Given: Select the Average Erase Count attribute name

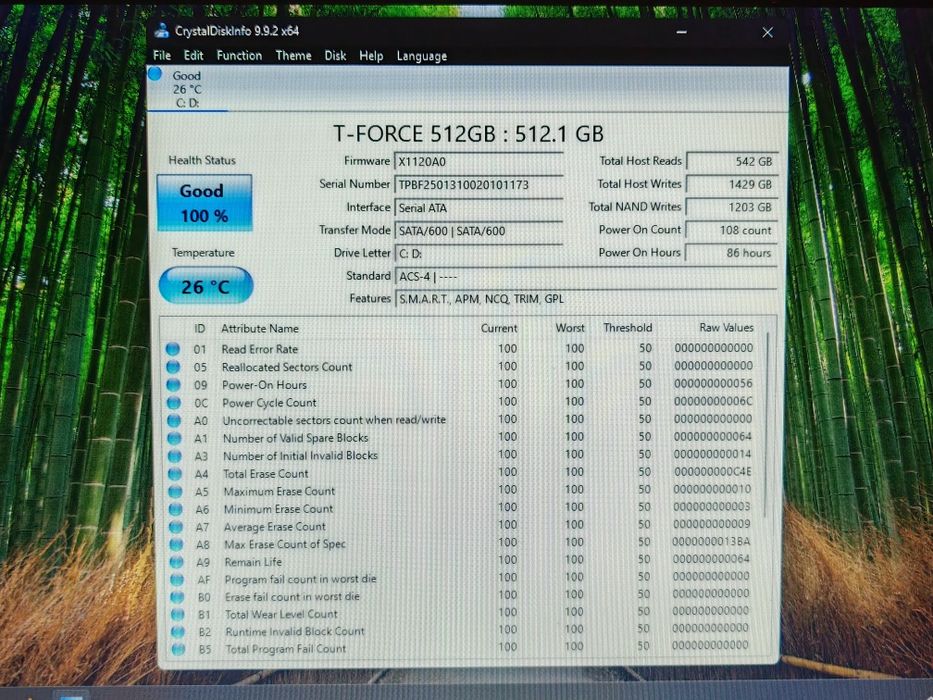Looking at the screenshot, I should click(274, 527).
